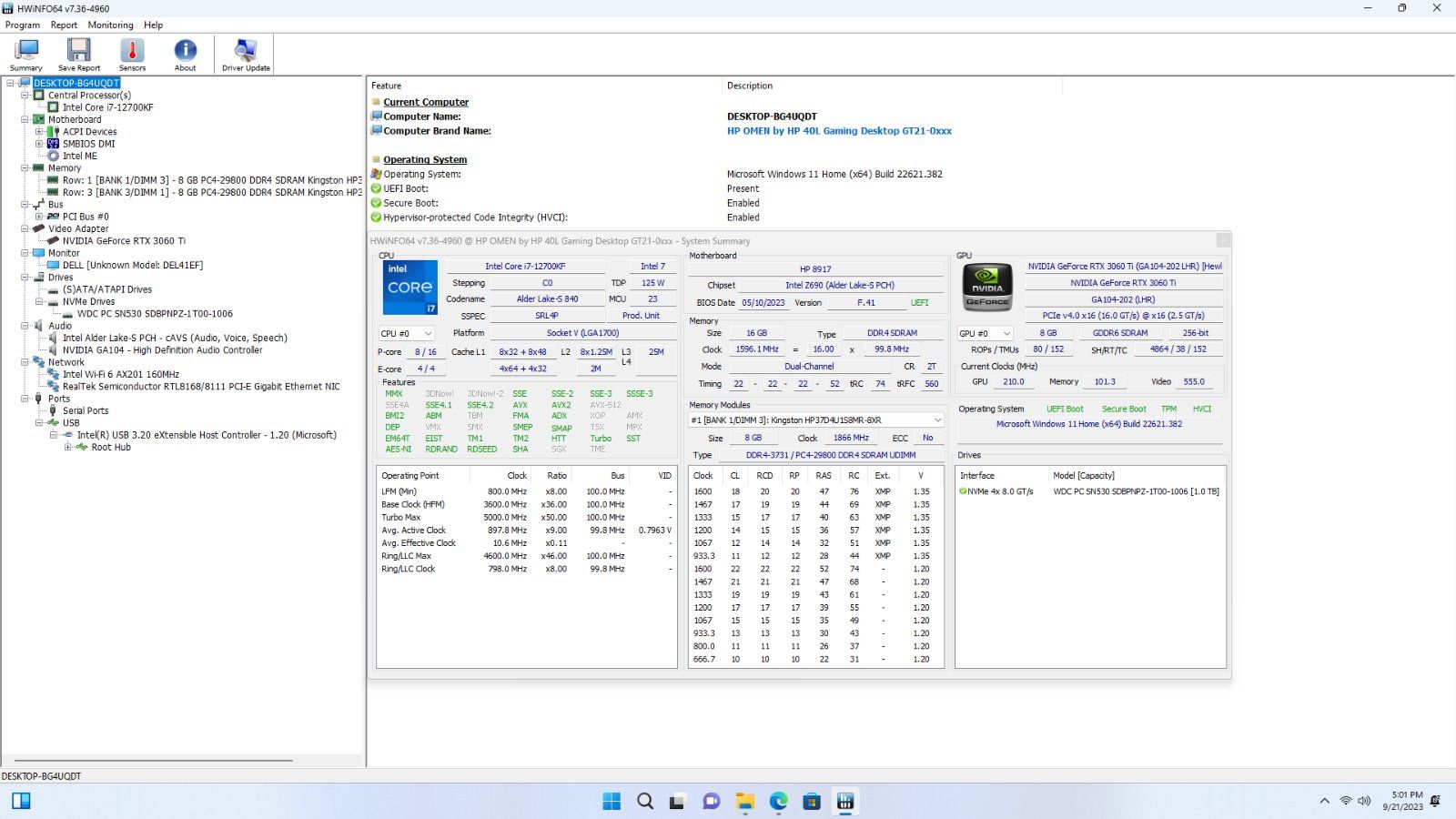Click the Intel Core i7 logo
Image resolution: width=1456 pixels, height=819 pixels.
pos(409,288)
